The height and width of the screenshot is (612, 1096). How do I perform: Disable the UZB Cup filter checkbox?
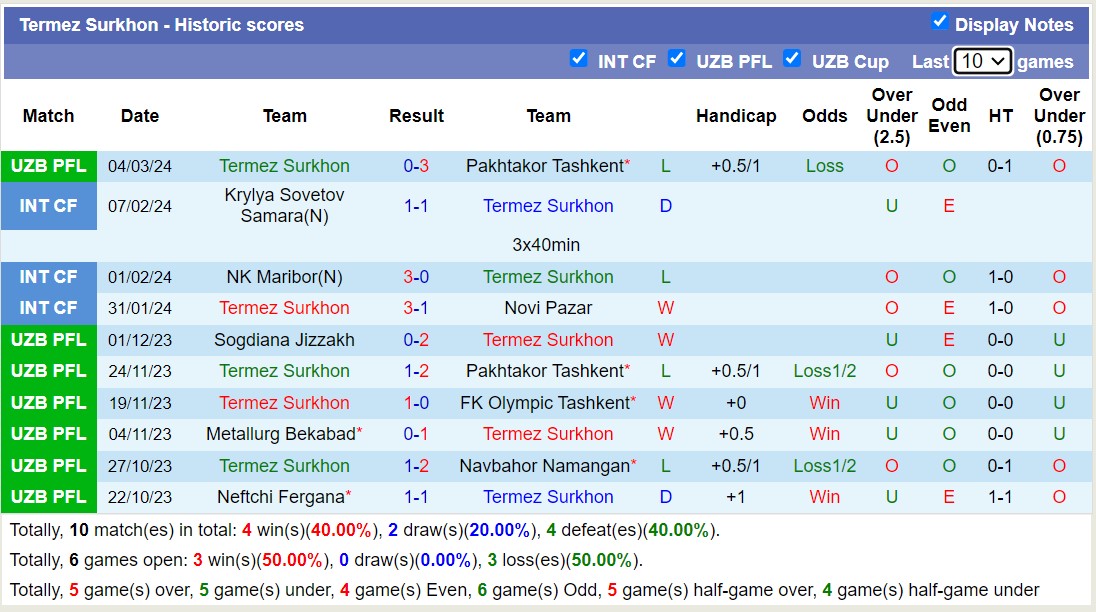coord(792,58)
